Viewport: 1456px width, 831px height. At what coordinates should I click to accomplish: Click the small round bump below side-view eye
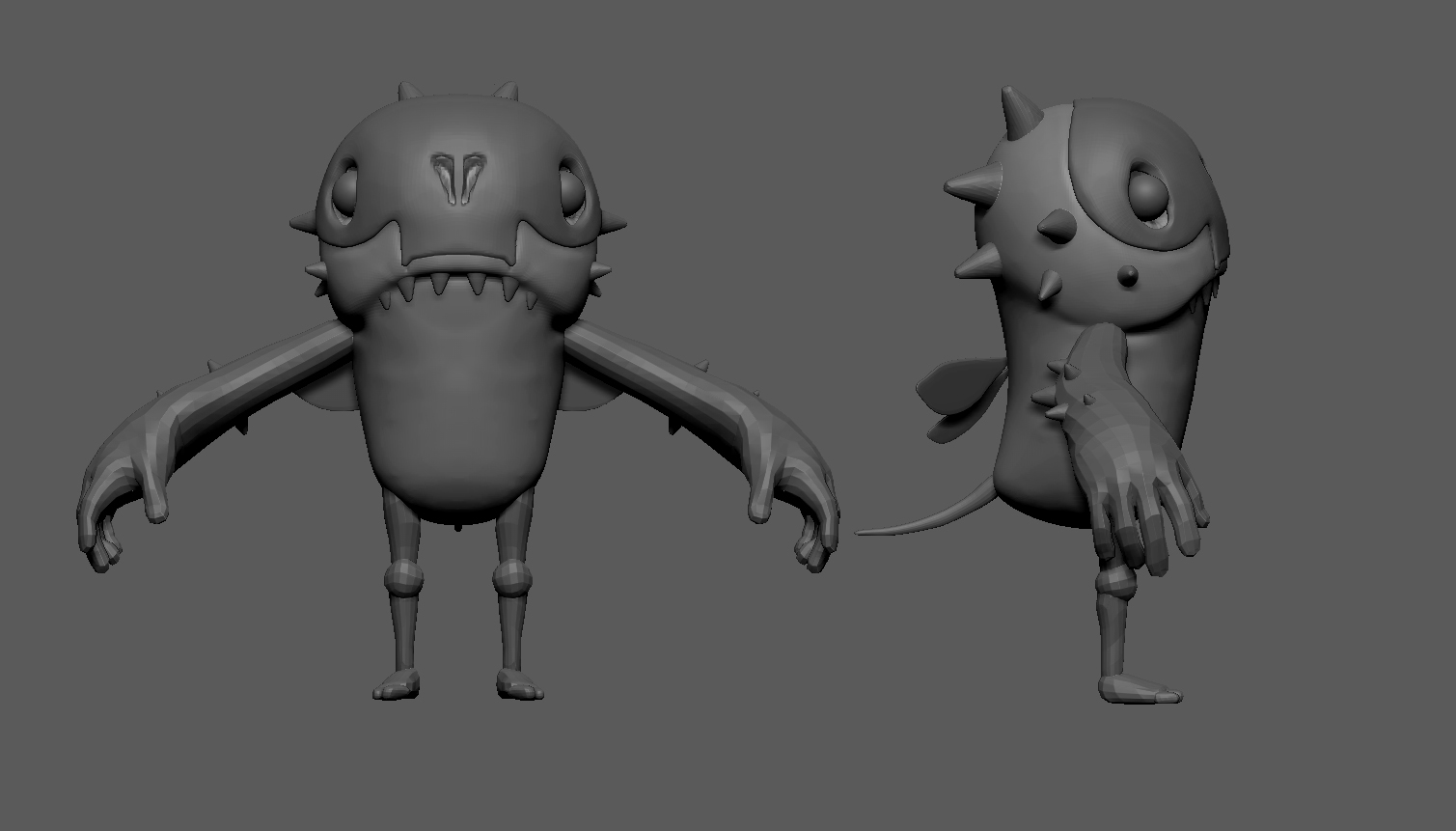coord(1127,278)
